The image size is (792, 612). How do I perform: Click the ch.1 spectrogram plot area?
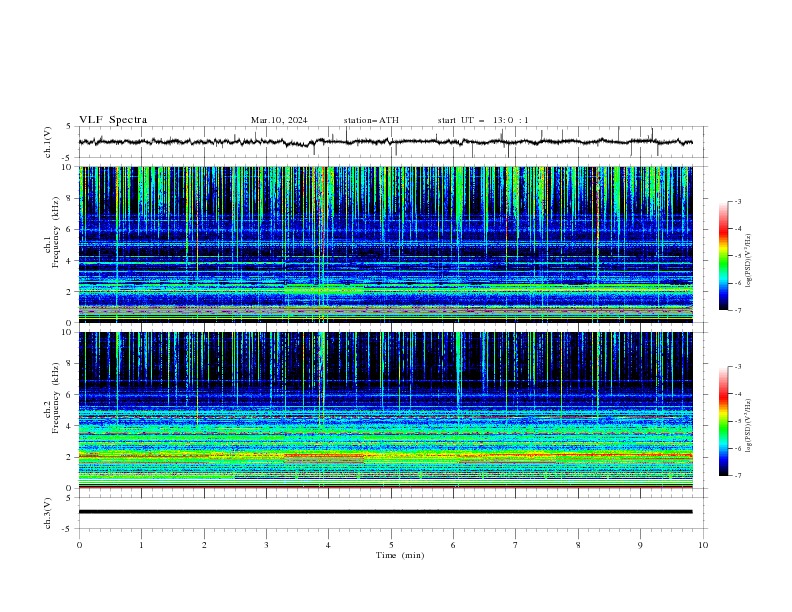click(385, 244)
